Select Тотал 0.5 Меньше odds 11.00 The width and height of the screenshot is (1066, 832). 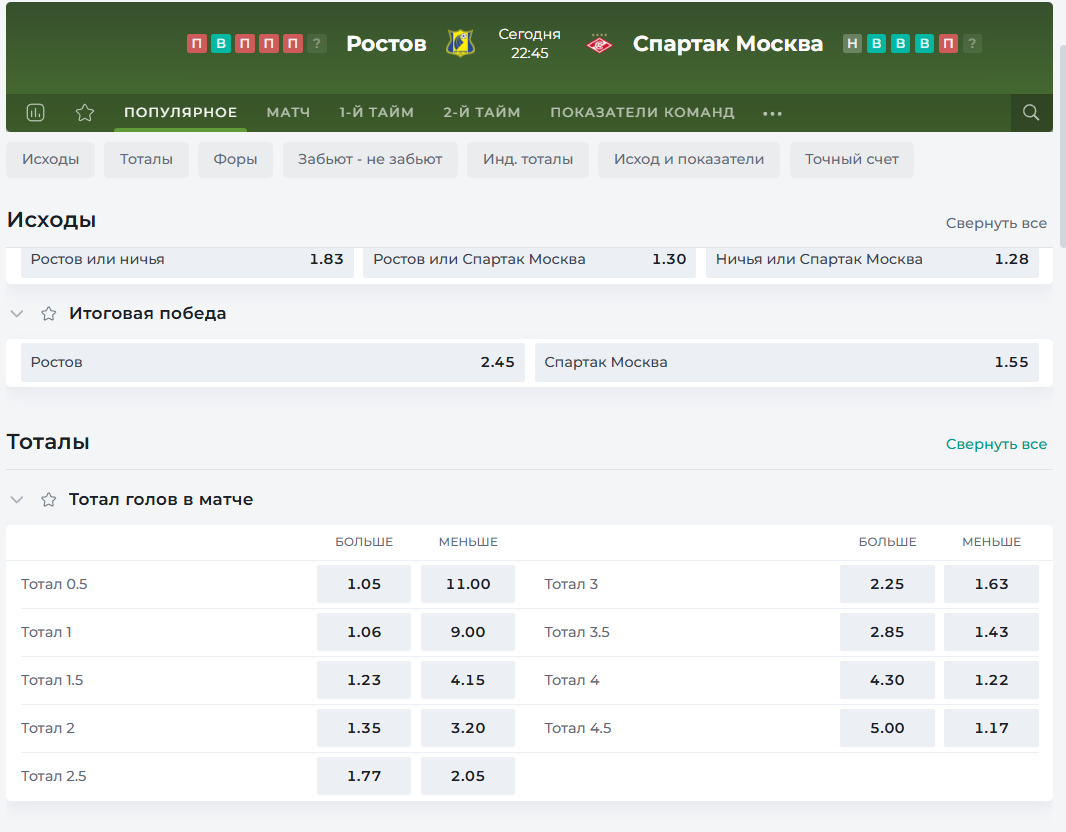point(468,584)
